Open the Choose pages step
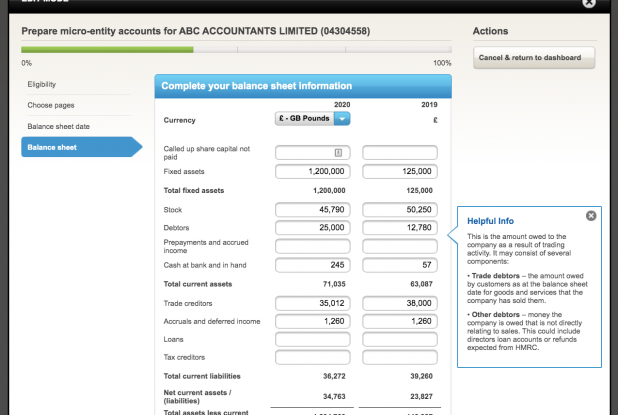Viewport: 618px width, 415px height. (x=51, y=105)
